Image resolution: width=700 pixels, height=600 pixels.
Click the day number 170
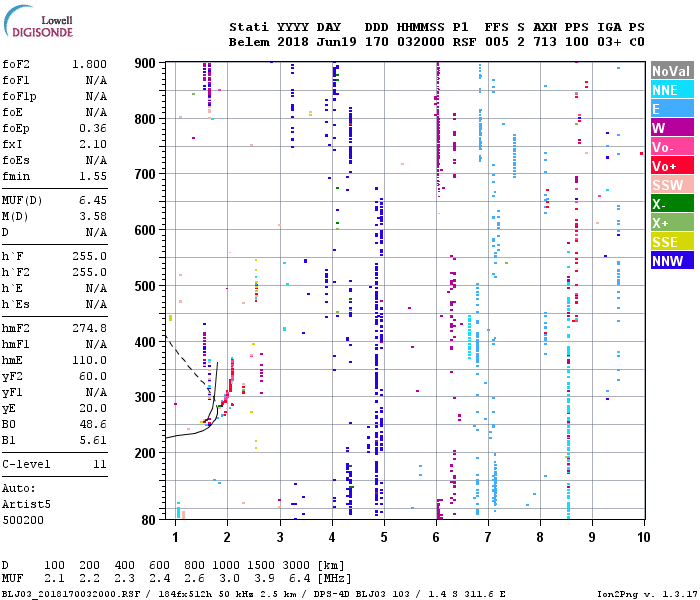point(376,42)
